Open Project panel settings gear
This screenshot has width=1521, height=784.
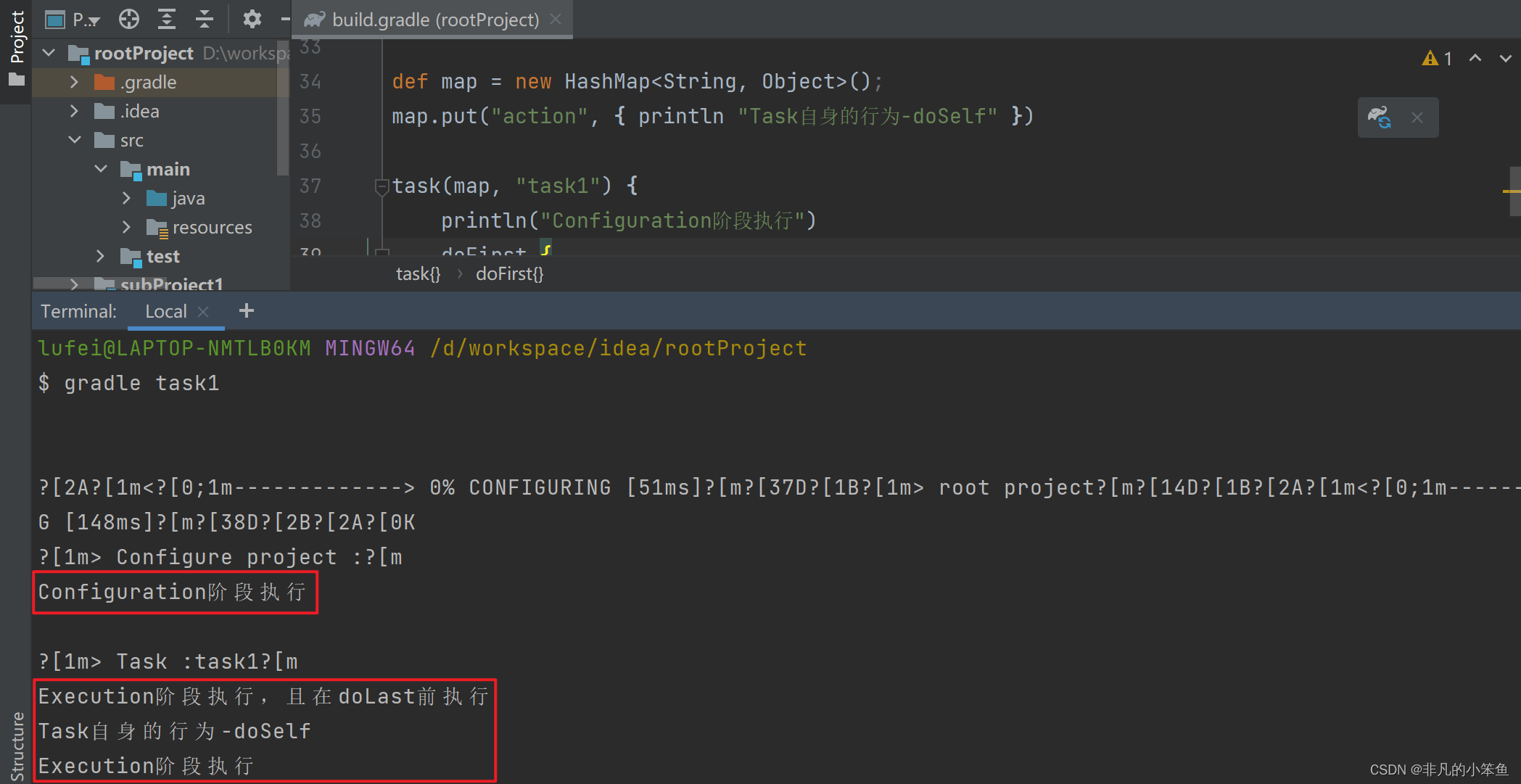coord(252,19)
